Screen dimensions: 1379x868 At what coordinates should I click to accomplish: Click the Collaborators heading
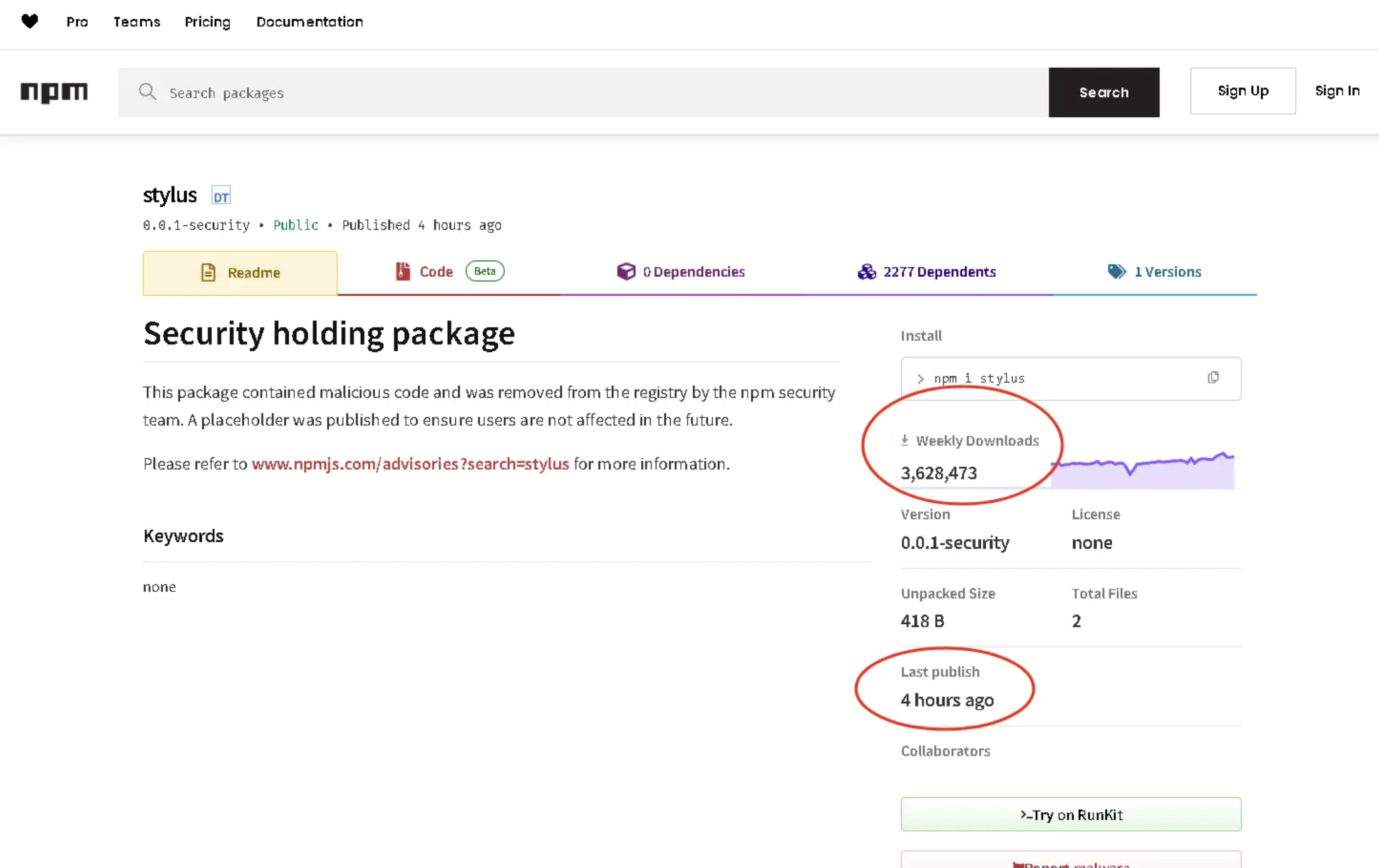pos(946,751)
